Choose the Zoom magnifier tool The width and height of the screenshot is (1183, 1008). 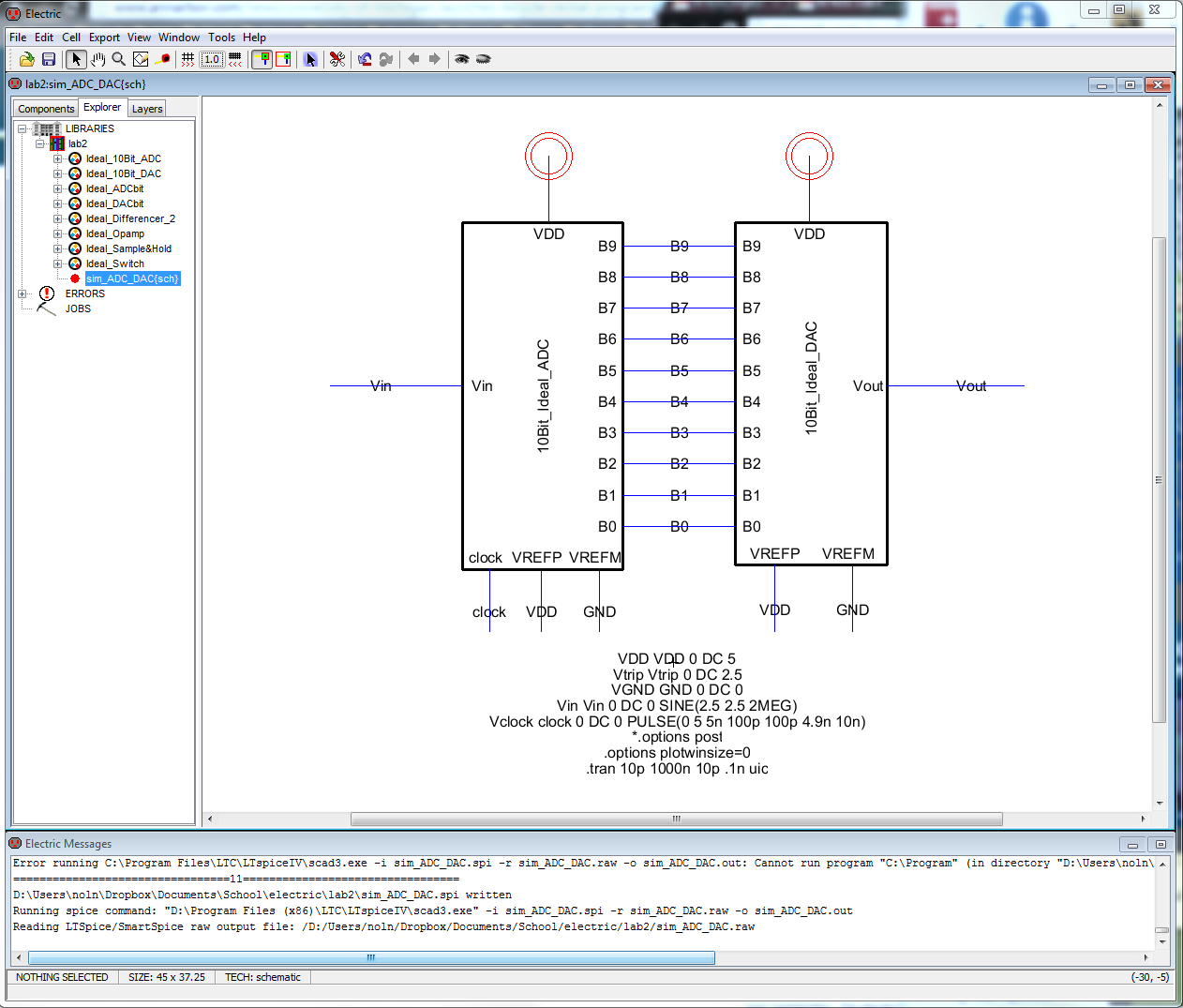[119, 59]
